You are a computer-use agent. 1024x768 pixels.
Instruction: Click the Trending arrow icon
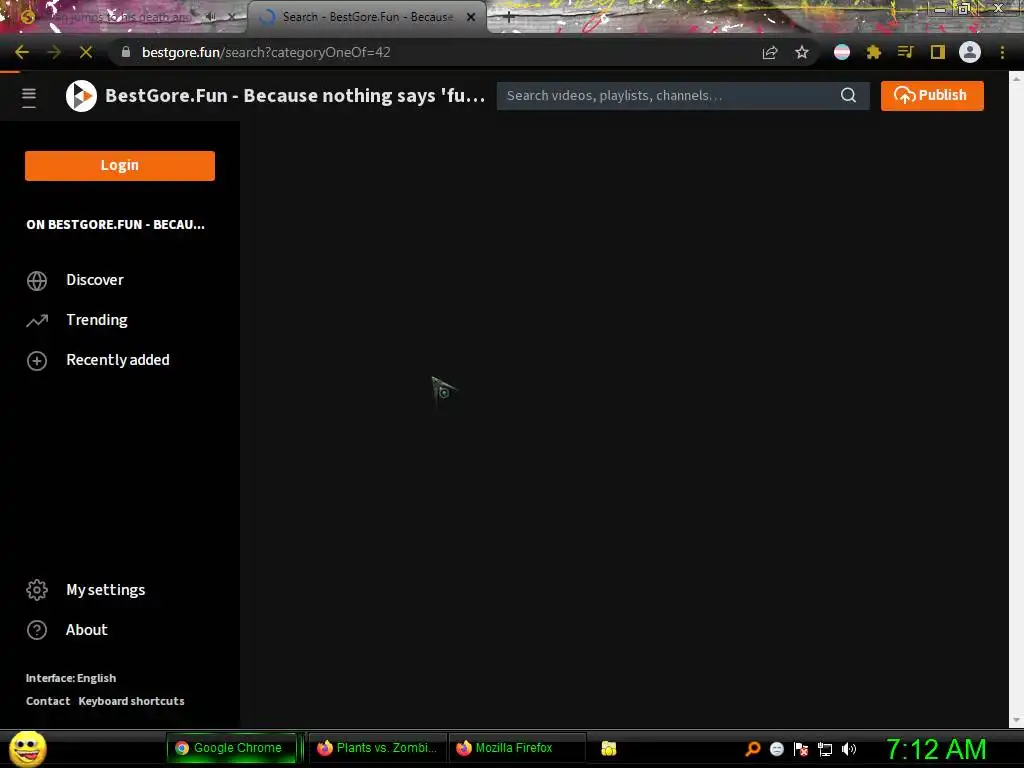37,321
